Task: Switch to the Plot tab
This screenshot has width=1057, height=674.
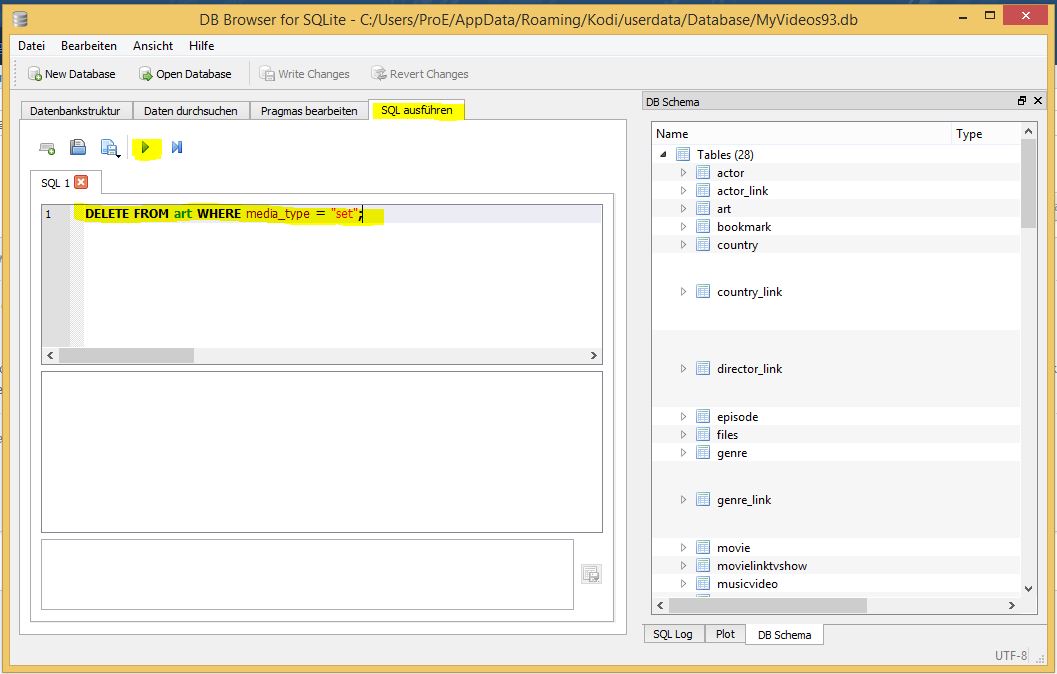Action: tap(725, 634)
